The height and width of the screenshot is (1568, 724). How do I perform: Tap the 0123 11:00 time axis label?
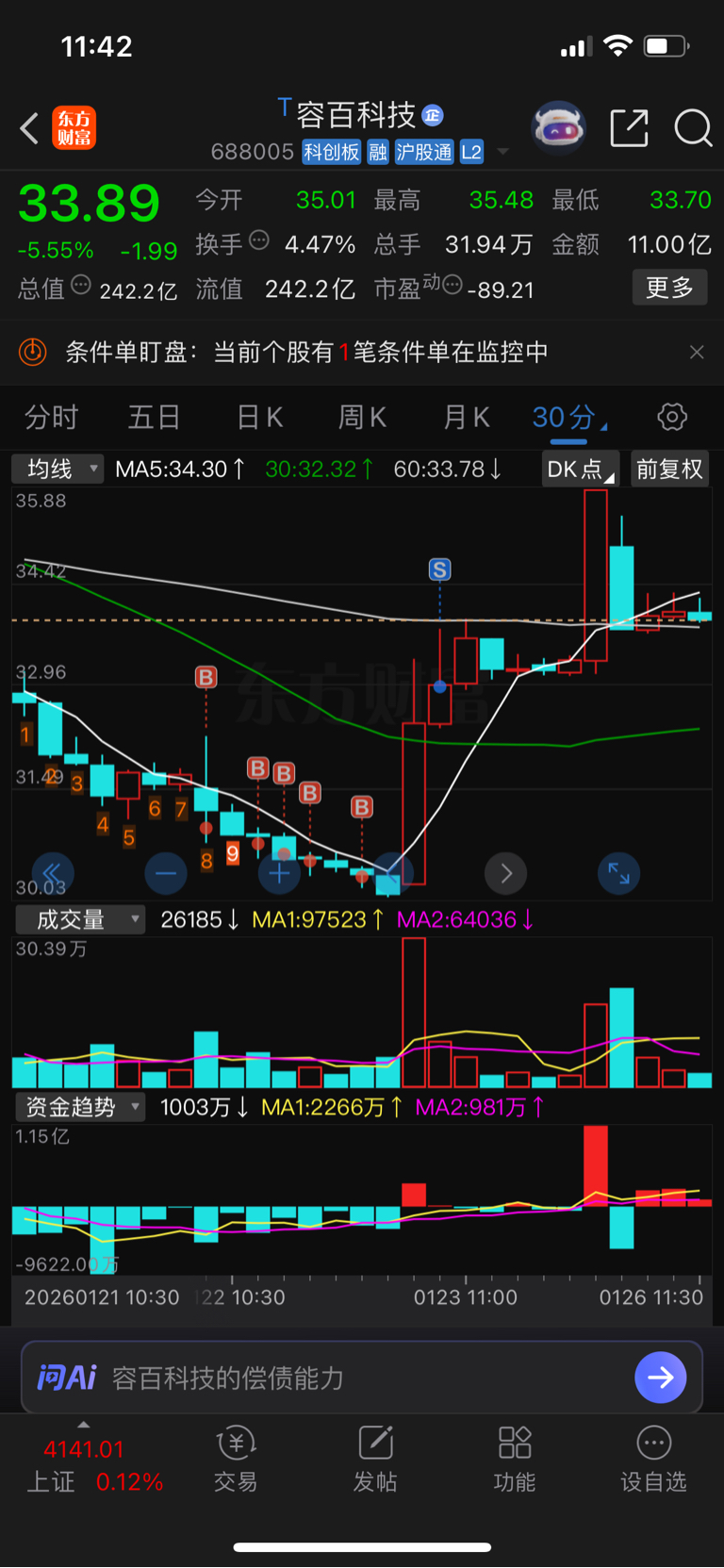coord(466,1297)
